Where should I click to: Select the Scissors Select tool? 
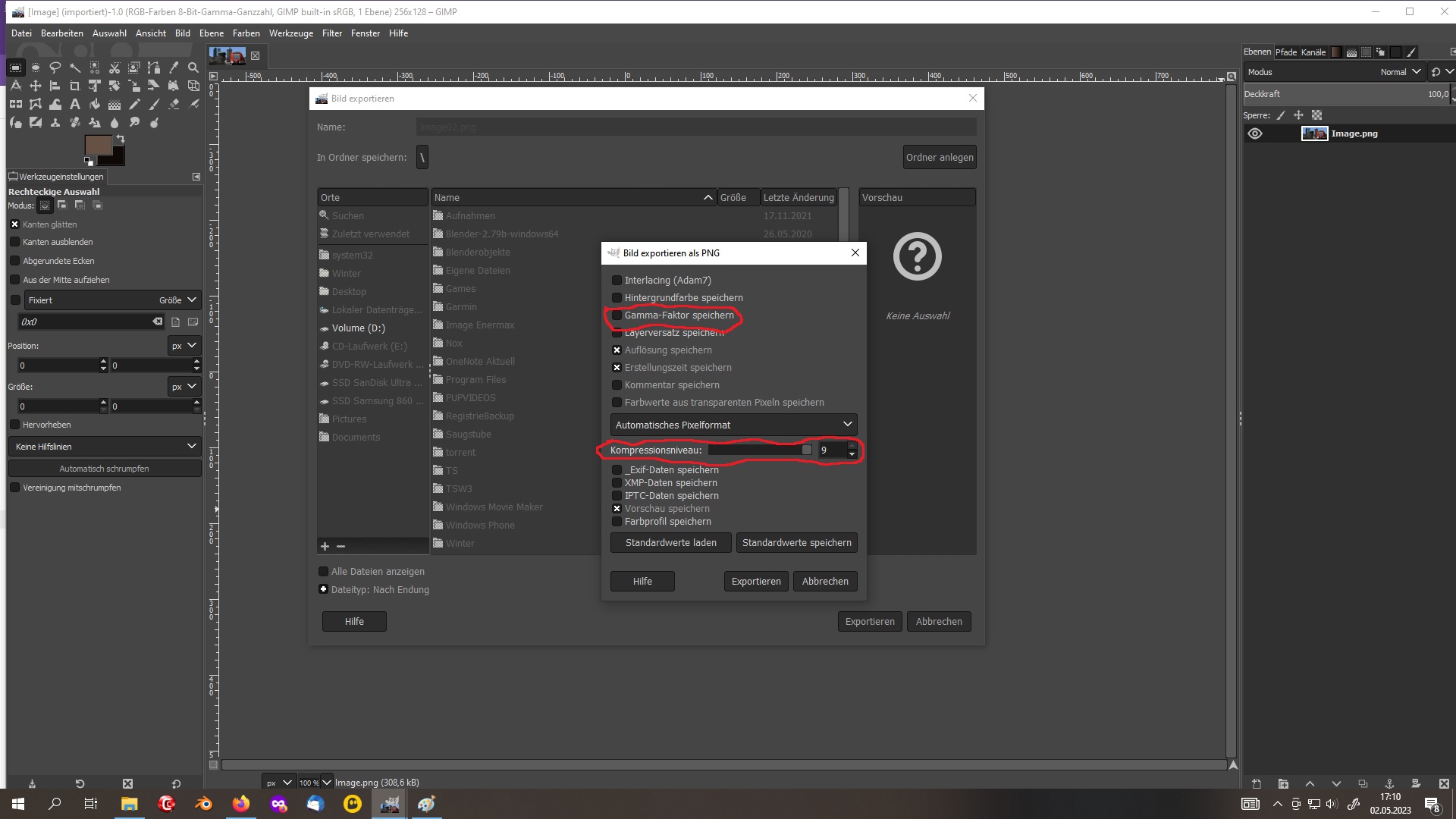point(115,67)
